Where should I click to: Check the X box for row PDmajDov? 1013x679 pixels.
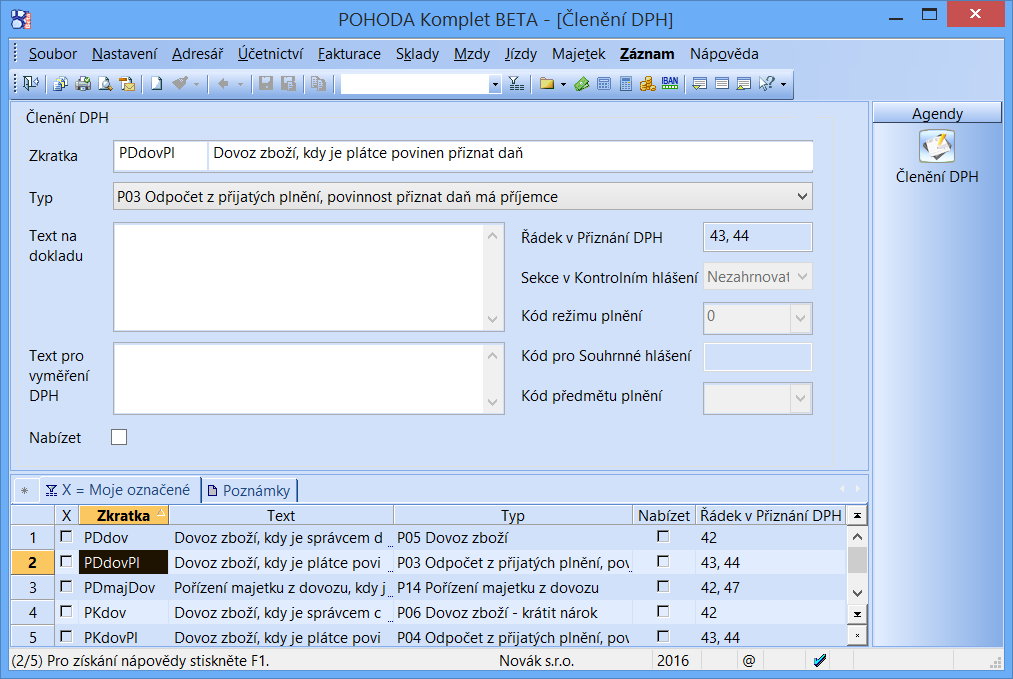[66, 587]
